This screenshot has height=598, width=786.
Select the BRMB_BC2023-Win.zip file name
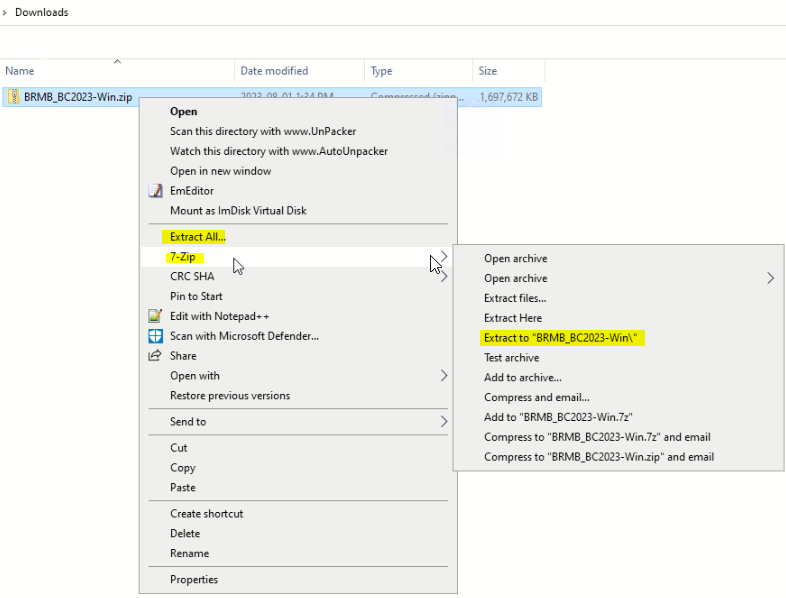(x=78, y=97)
